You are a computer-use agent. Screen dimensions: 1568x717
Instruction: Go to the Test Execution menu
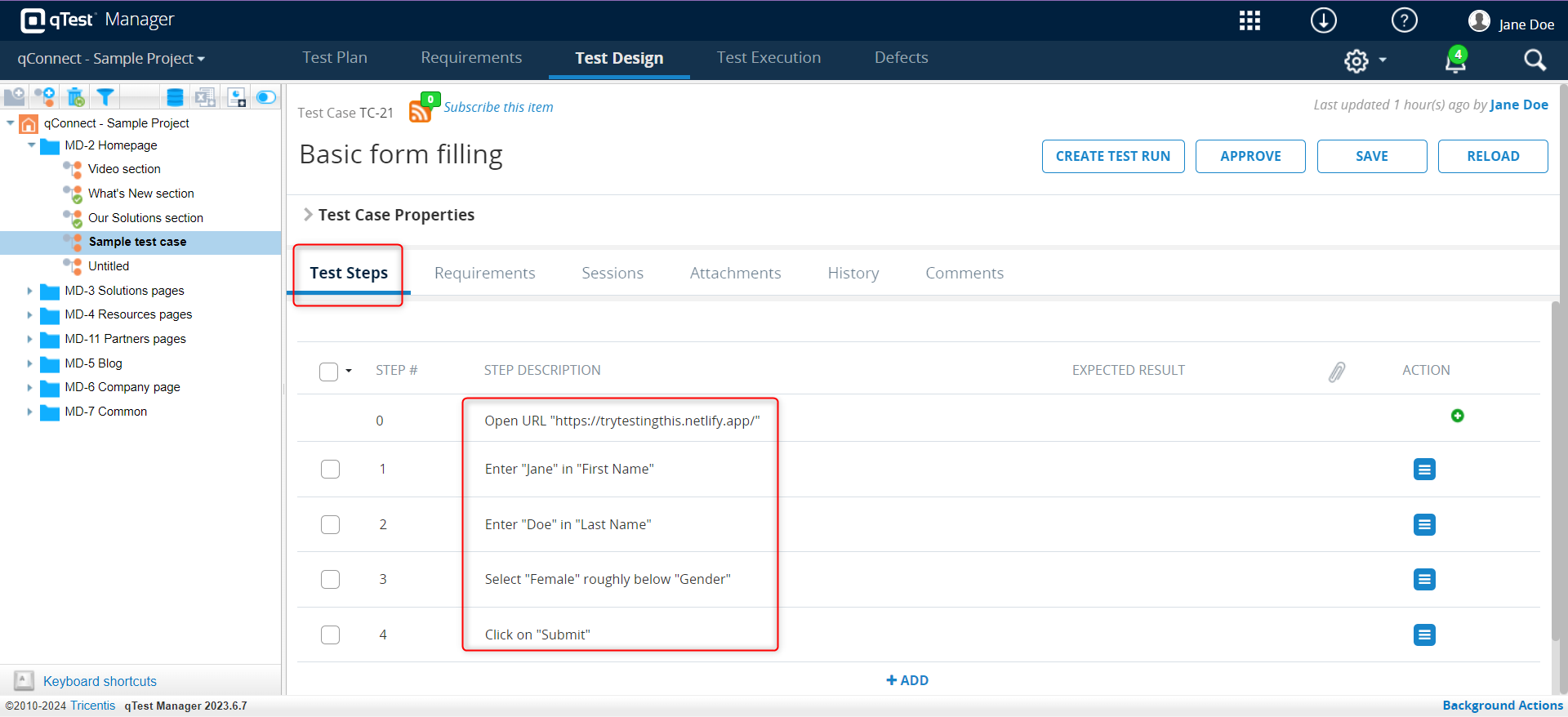click(x=768, y=58)
